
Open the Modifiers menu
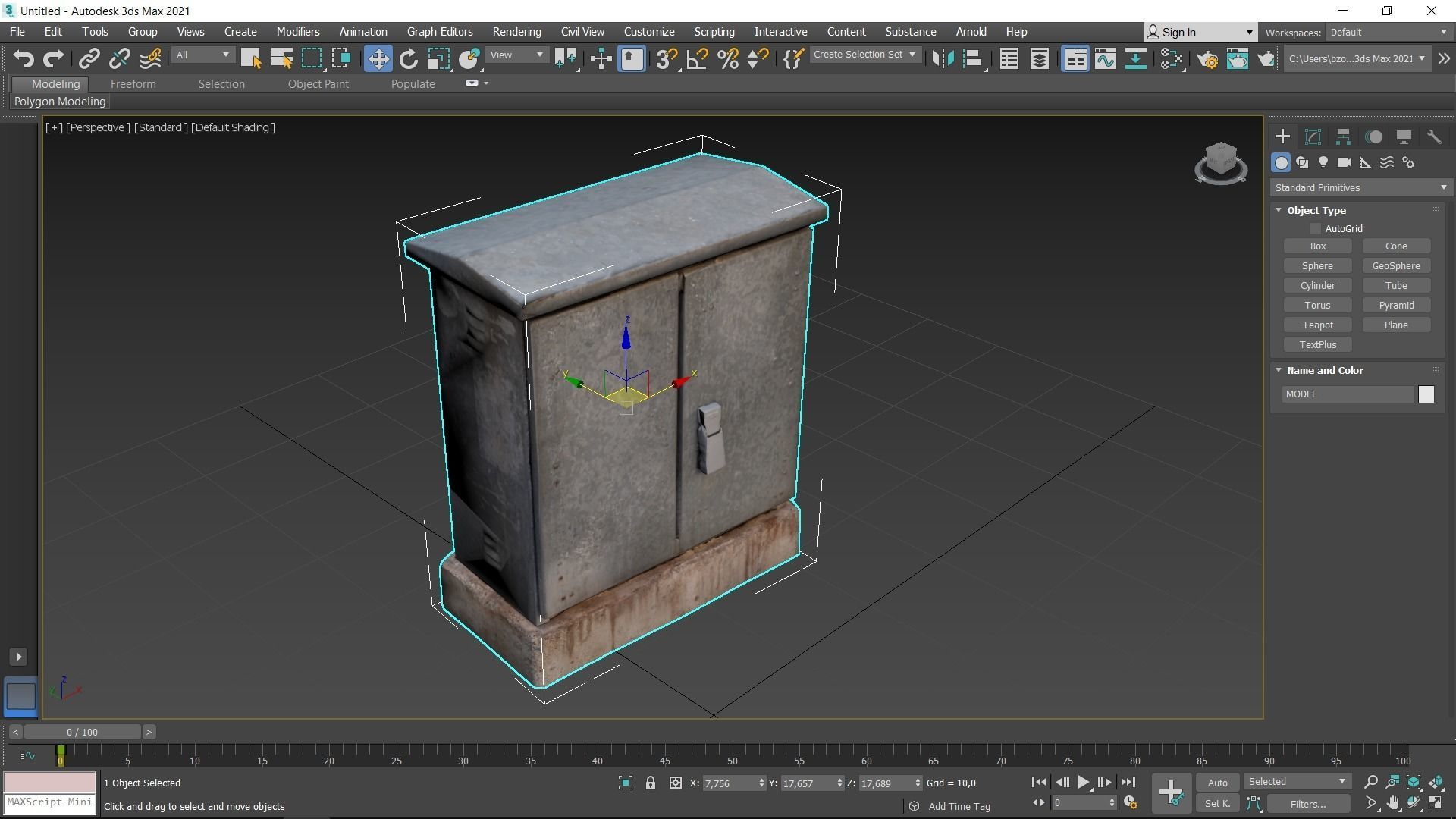tap(297, 32)
